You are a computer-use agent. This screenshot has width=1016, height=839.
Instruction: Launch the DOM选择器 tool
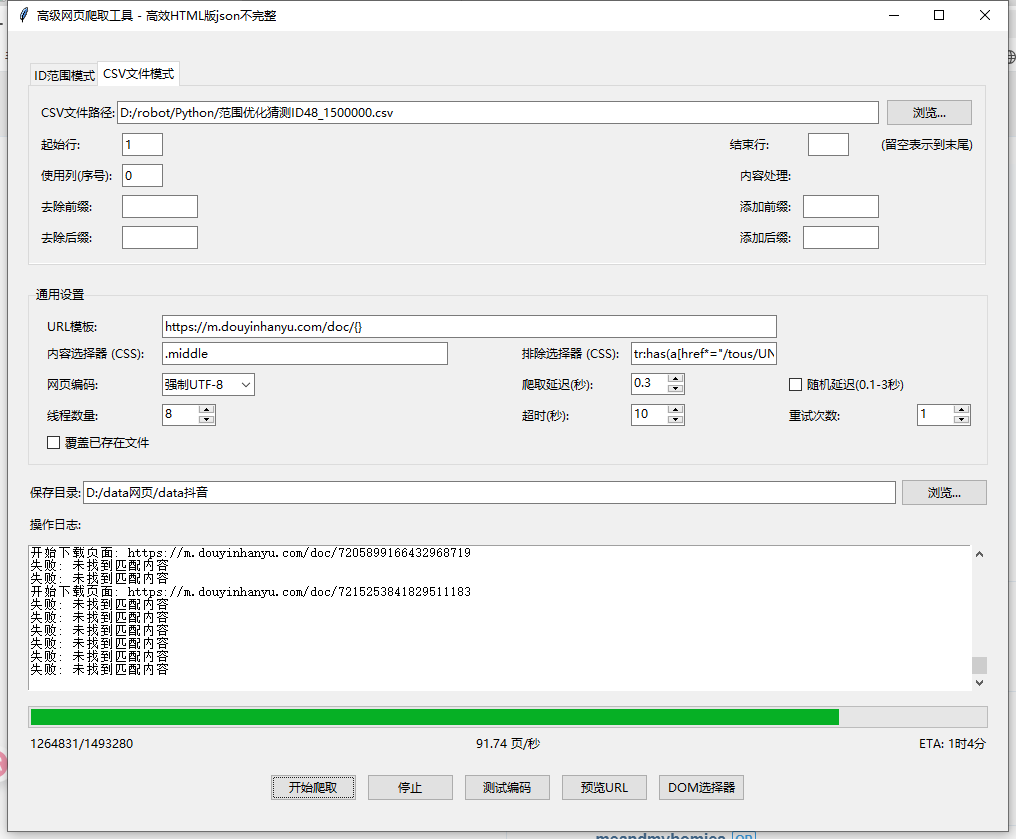click(x=701, y=787)
